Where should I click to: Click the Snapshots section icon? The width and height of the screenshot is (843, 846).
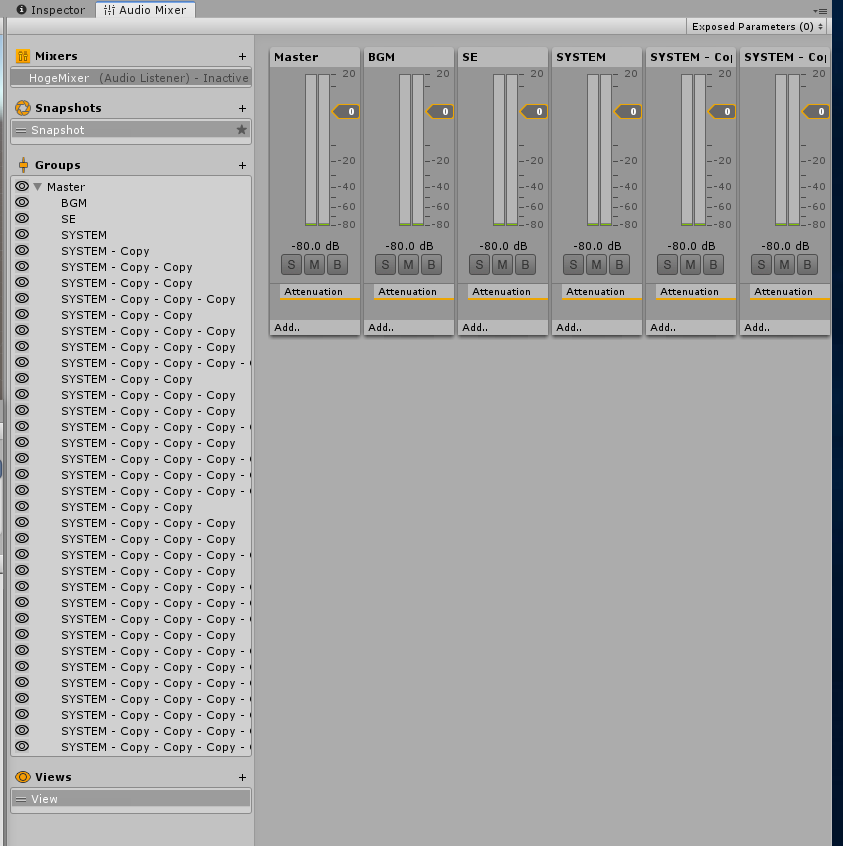23,108
